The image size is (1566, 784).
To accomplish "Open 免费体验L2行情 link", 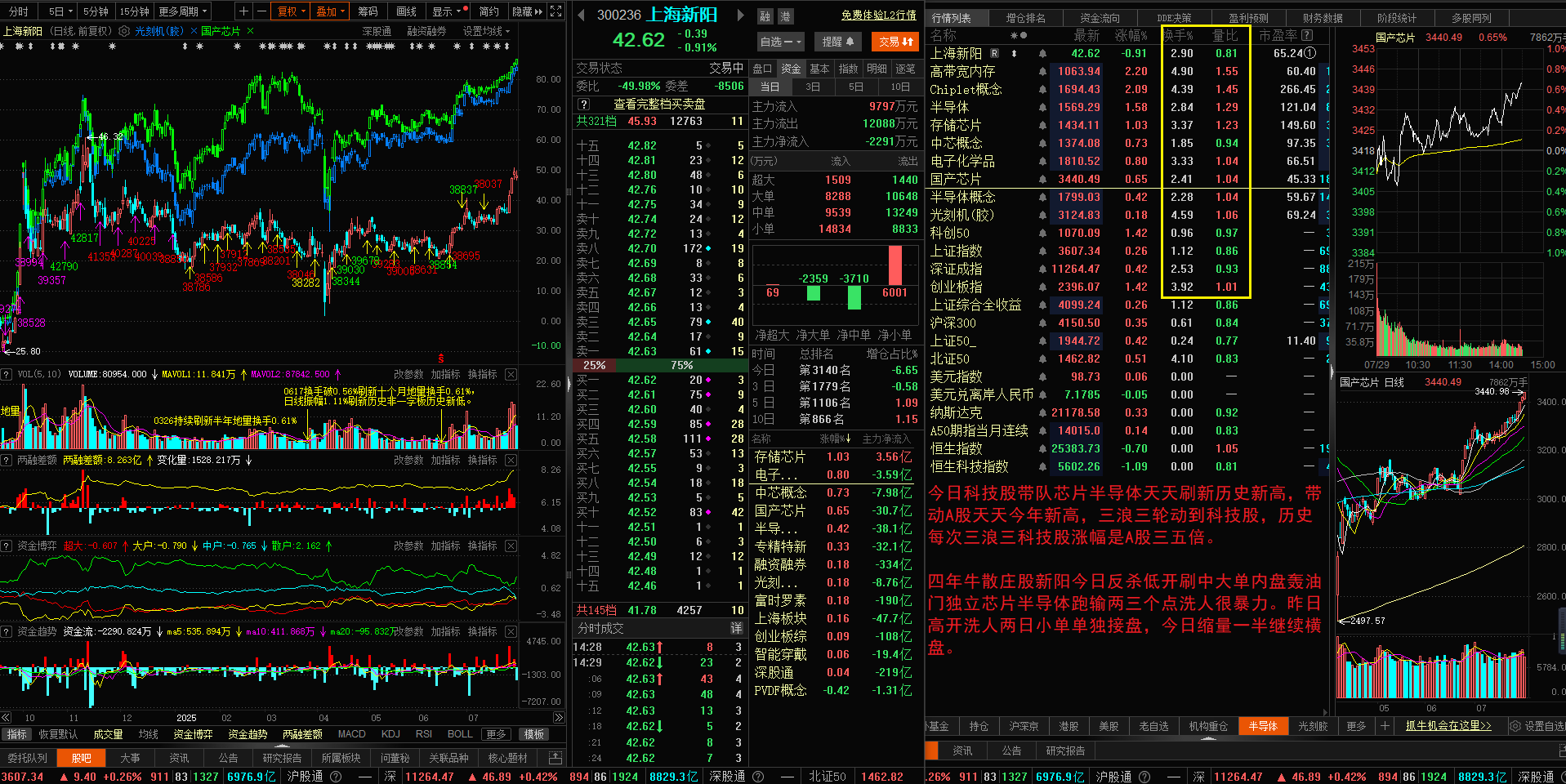I will [x=879, y=16].
